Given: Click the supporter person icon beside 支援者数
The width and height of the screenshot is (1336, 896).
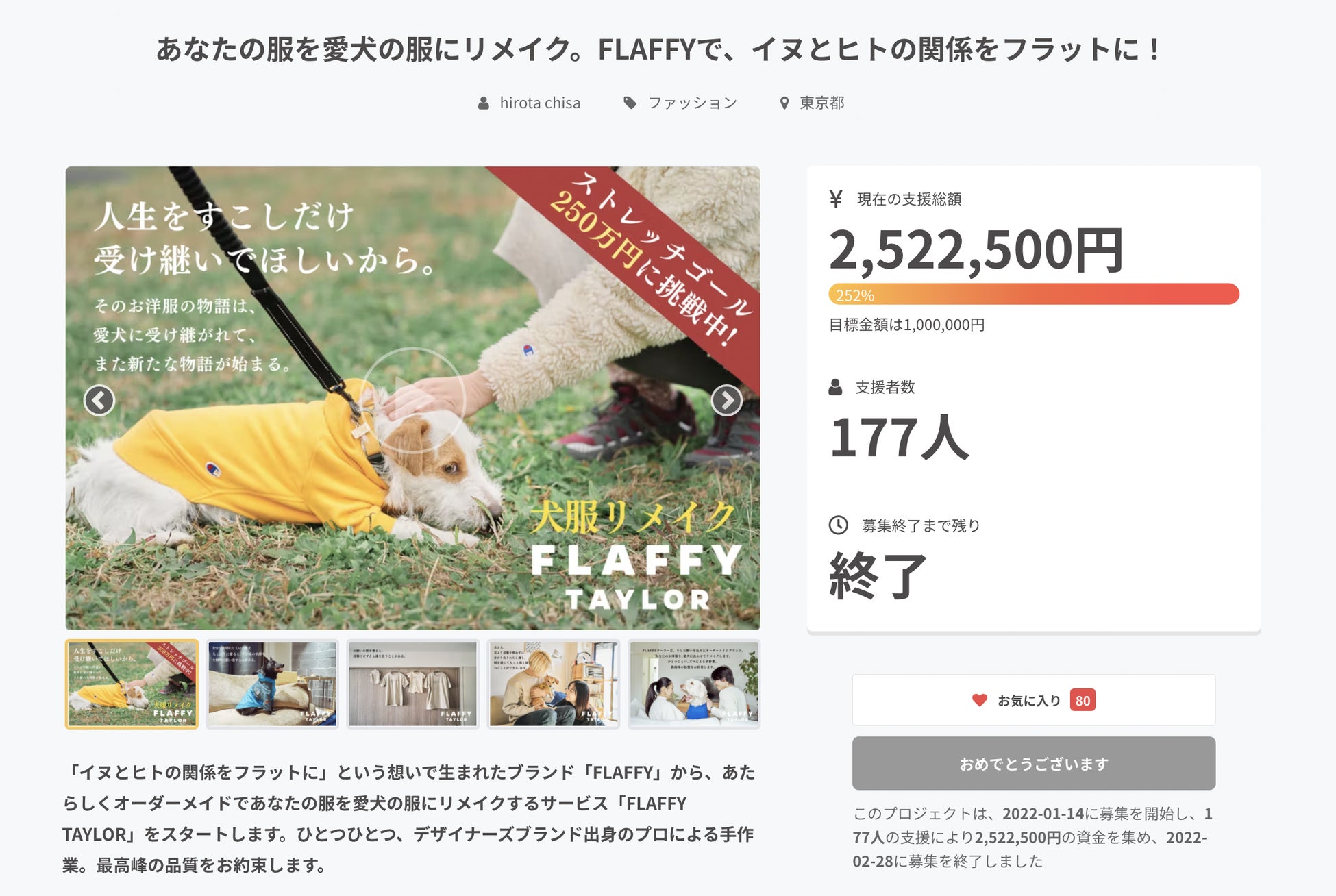Looking at the screenshot, I should pos(835,387).
